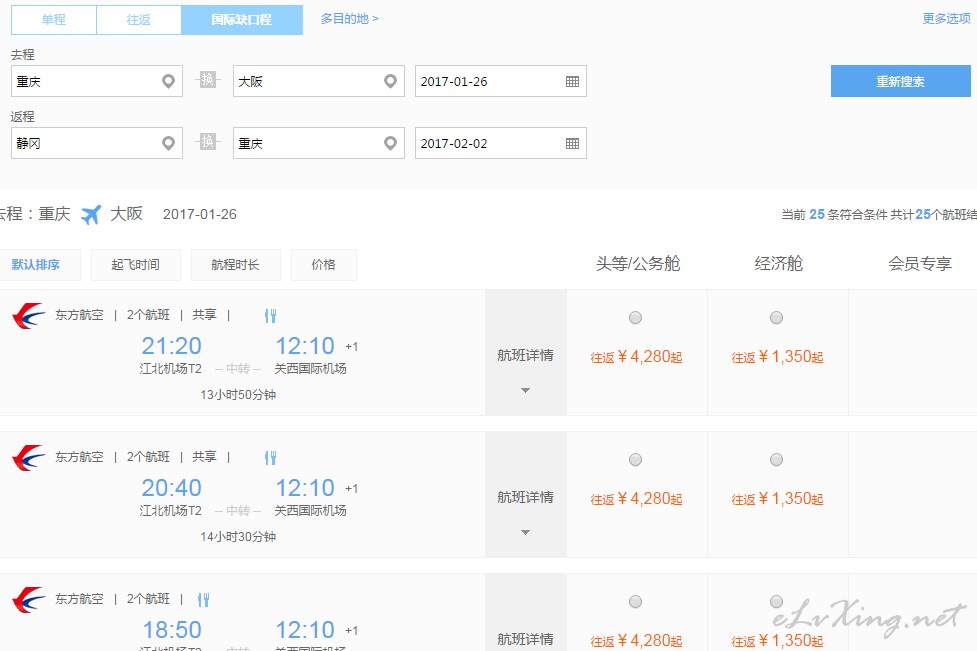Swap cities with 换 icon in 去程 row
This screenshot has height=651, width=977.
207,80
